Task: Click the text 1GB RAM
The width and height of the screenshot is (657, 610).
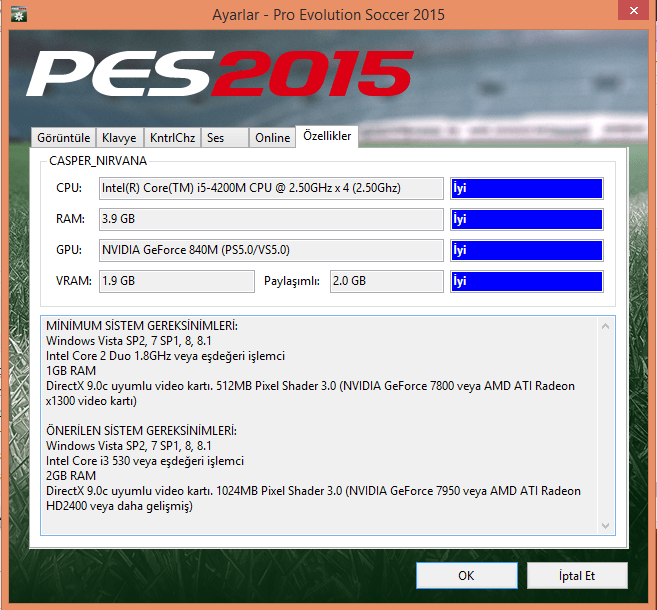Action: point(71,371)
